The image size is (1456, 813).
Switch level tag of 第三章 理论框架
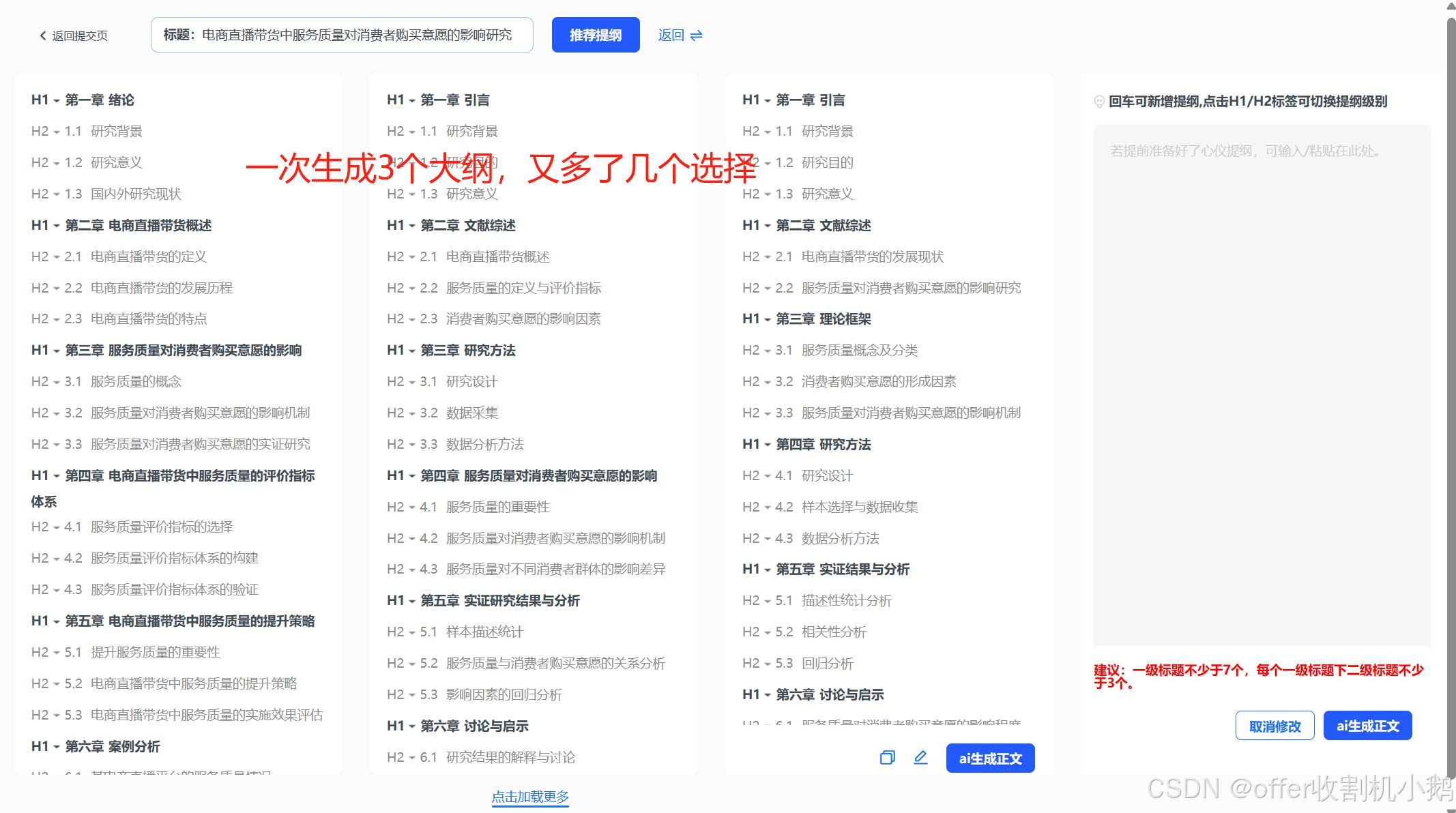coord(751,319)
